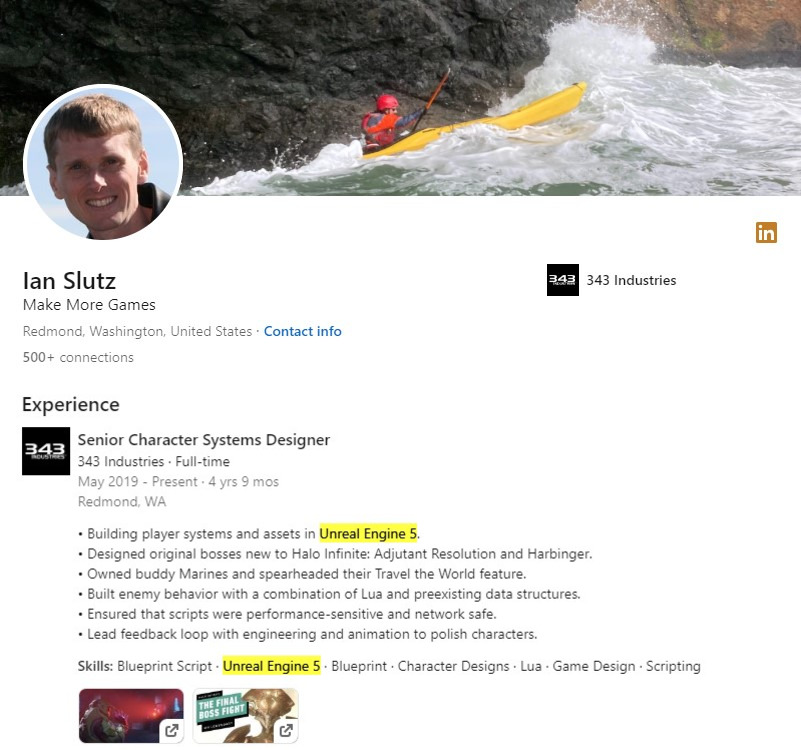Click the 343 Industries · Full-time line
801x750 pixels.
pyautogui.click(x=154, y=462)
